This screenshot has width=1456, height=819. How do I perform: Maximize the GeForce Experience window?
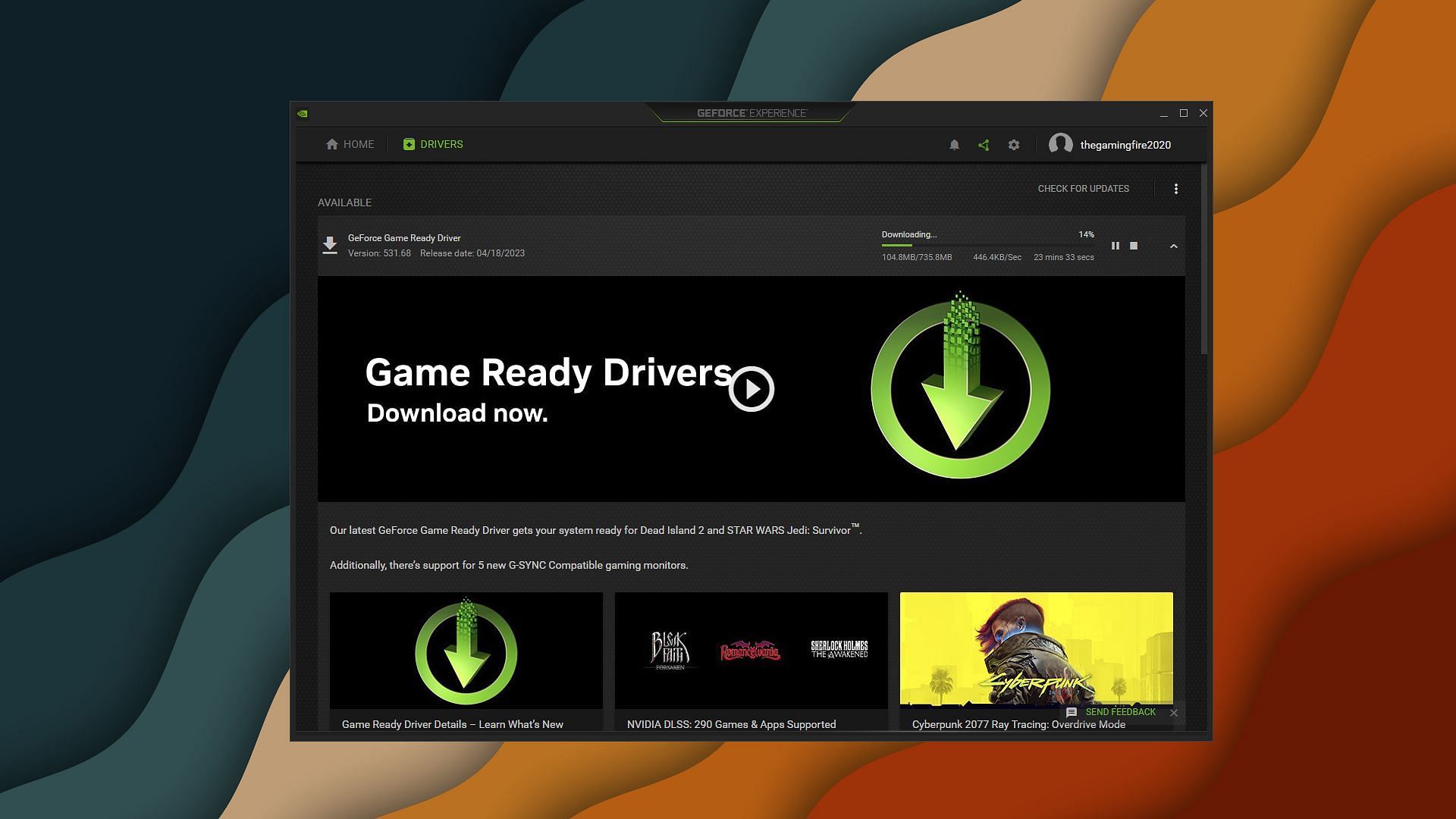[x=1184, y=113]
